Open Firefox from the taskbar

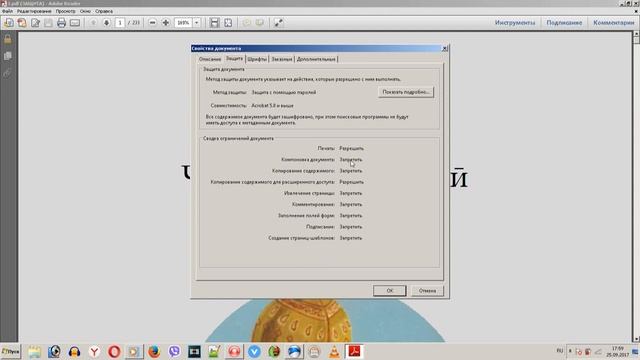point(154,351)
